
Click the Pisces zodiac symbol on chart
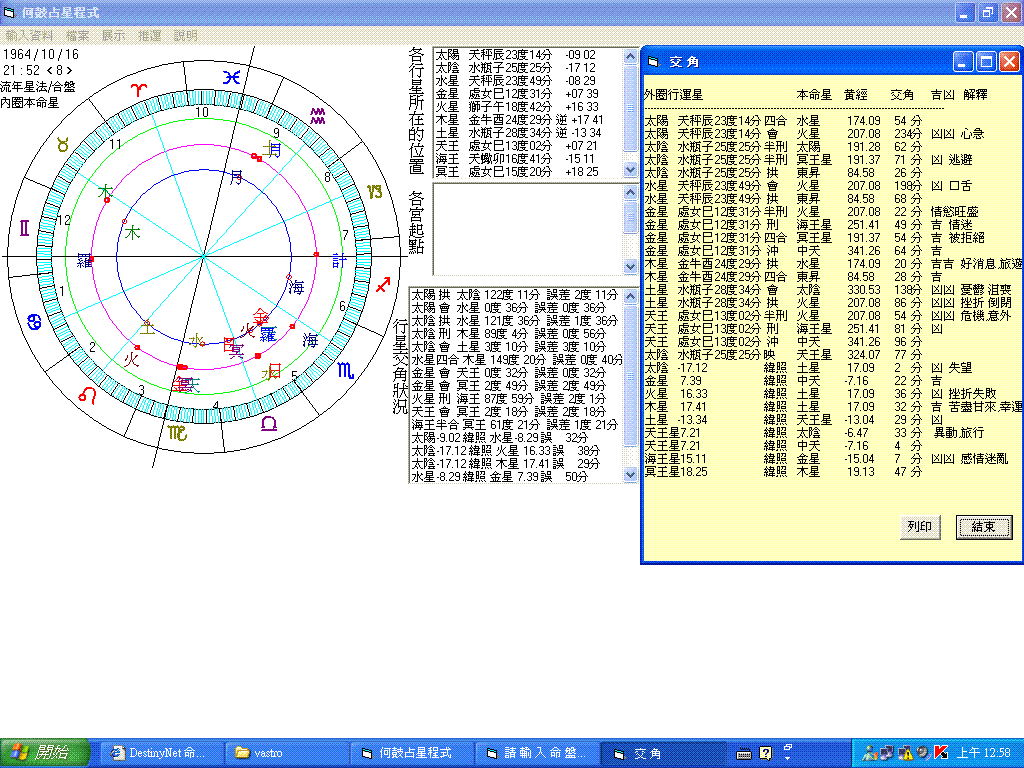pos(231,76)
